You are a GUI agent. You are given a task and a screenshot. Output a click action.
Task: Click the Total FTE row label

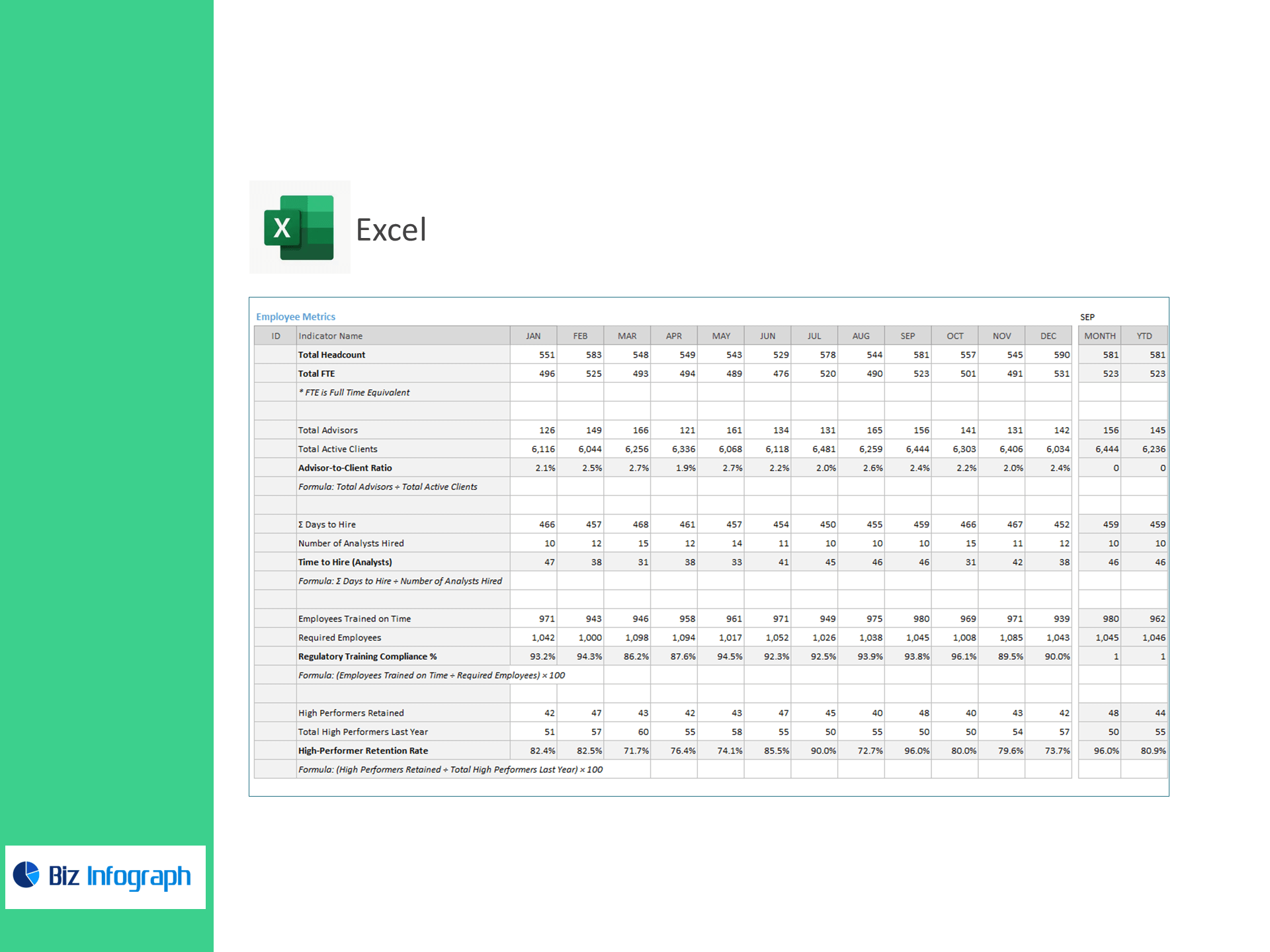coord(316,374)
